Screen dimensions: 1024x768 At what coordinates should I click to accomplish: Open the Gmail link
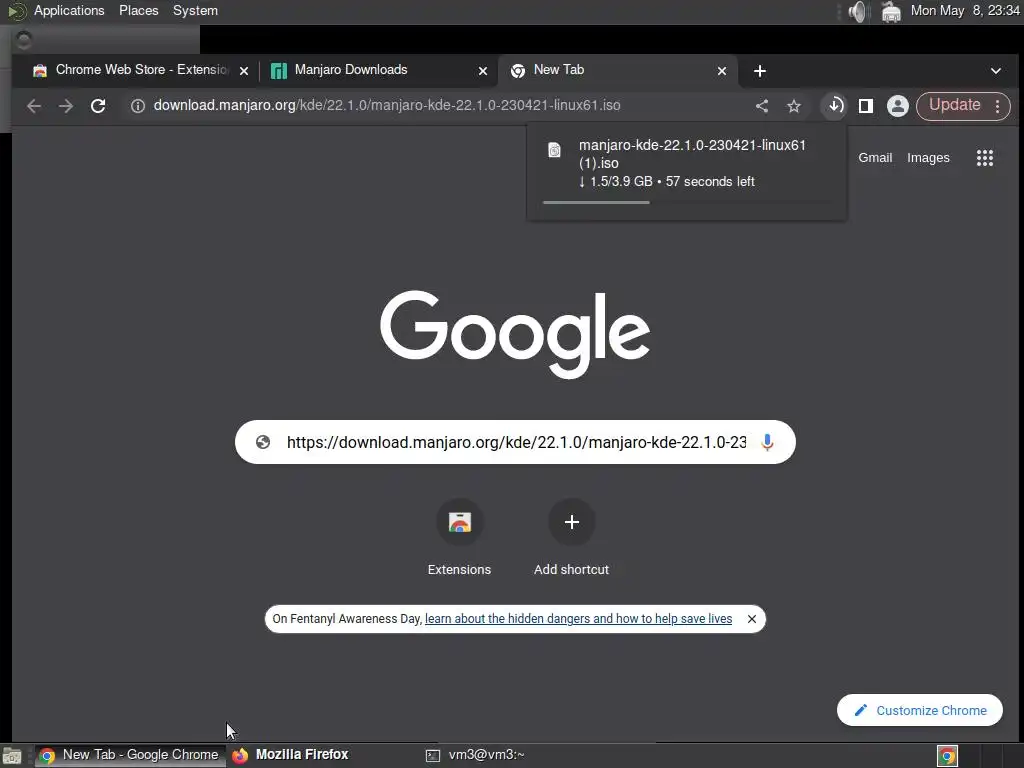coord(874,157)
